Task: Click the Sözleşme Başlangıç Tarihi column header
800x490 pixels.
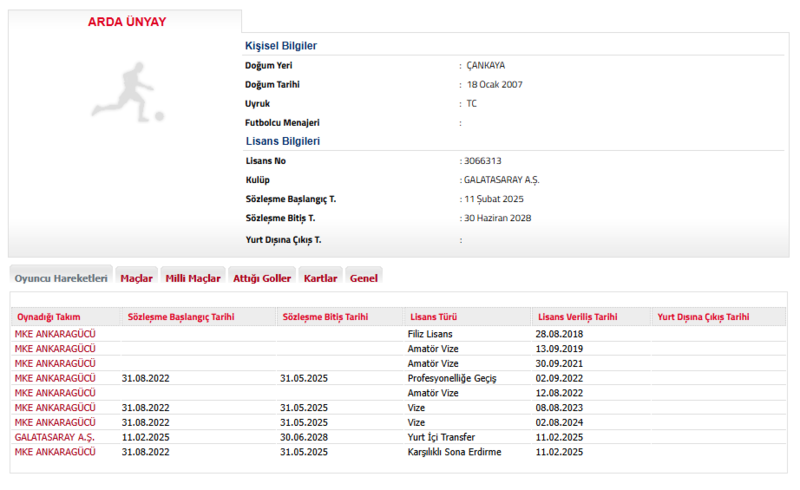Action: pyautogui.click(x=181, y=316)
